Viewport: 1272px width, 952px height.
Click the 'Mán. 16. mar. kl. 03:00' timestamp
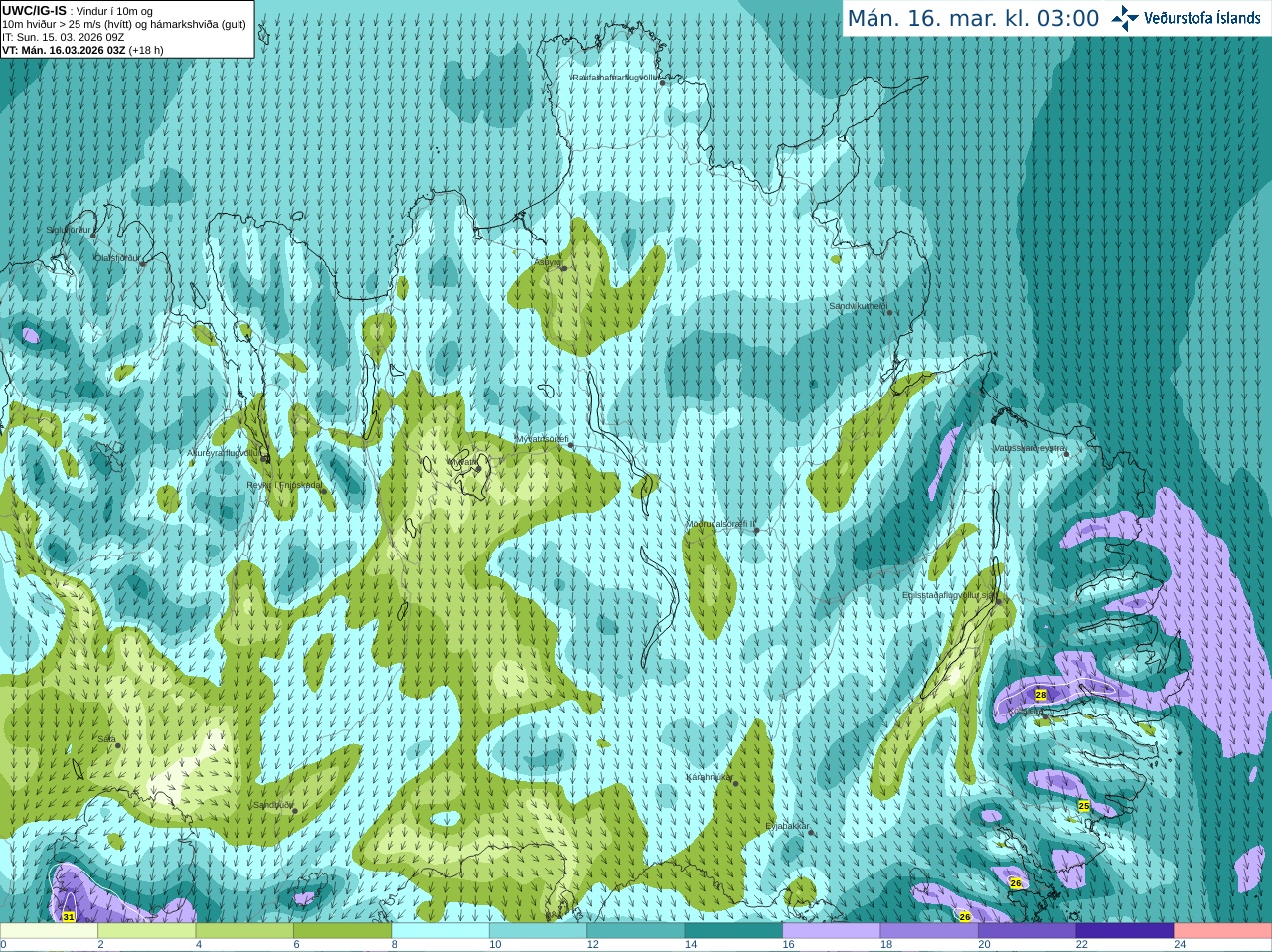pos(973,19)
